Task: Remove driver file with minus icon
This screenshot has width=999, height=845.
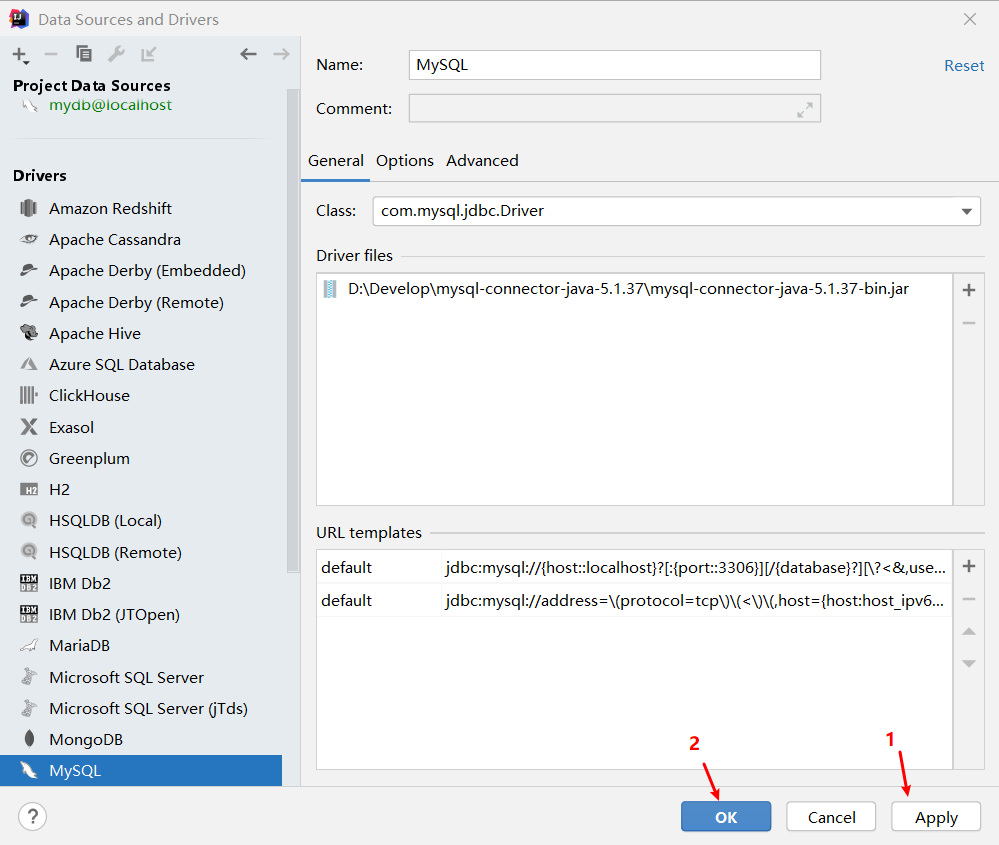Action: point(968,323)
